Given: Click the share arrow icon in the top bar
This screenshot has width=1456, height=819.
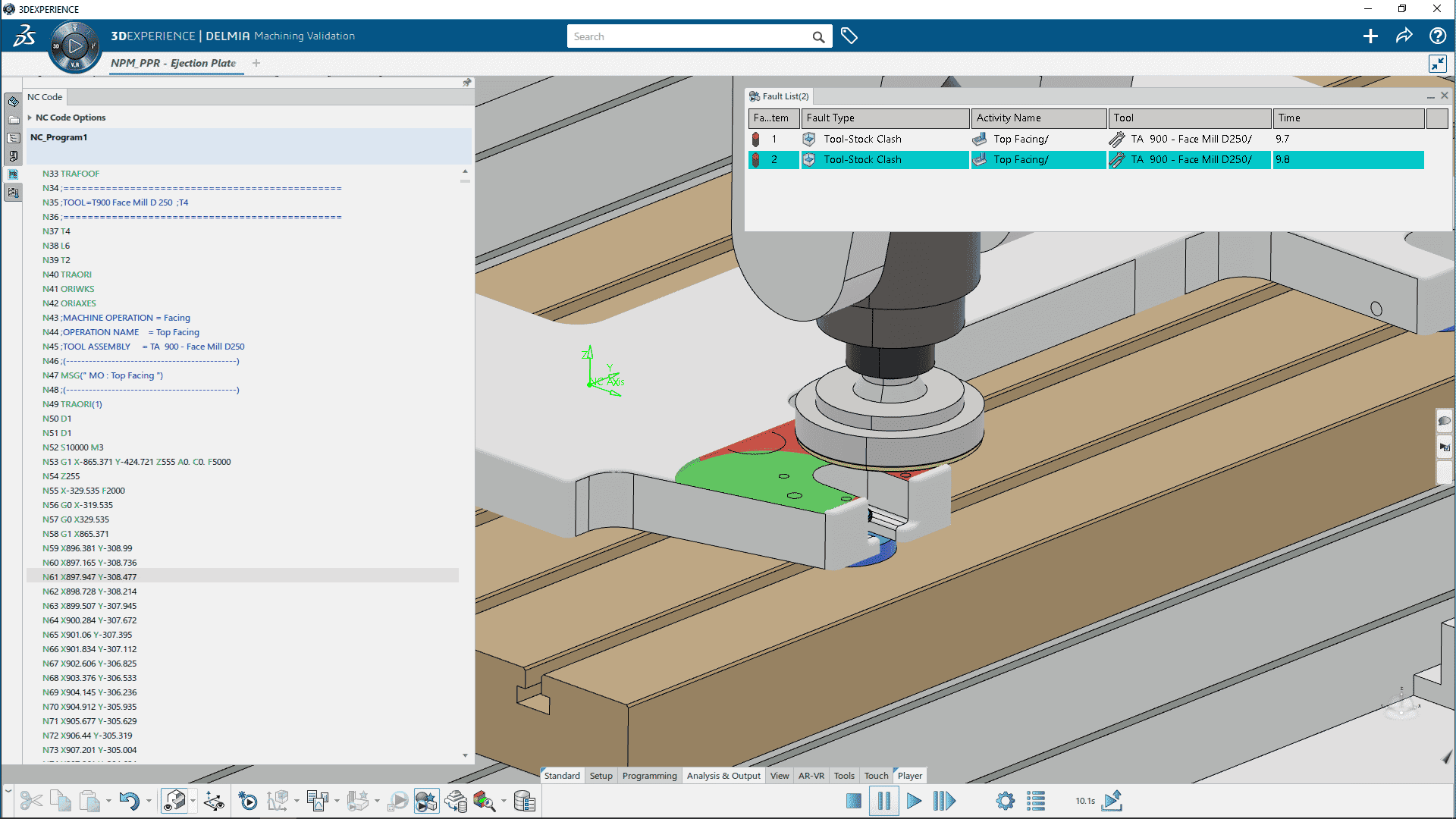Looking at the screenshot, I should pyautogui.click(x=1404, y=36).
